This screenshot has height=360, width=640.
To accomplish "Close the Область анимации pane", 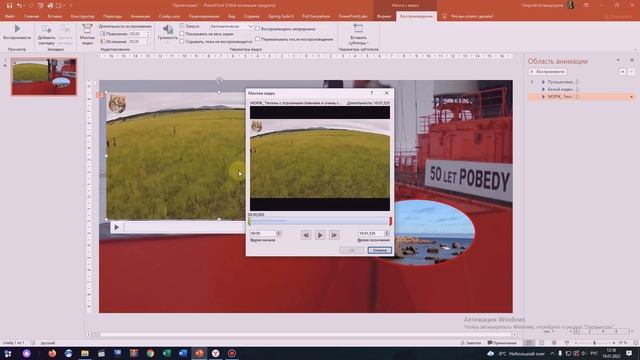I will (x=632, y=60).
